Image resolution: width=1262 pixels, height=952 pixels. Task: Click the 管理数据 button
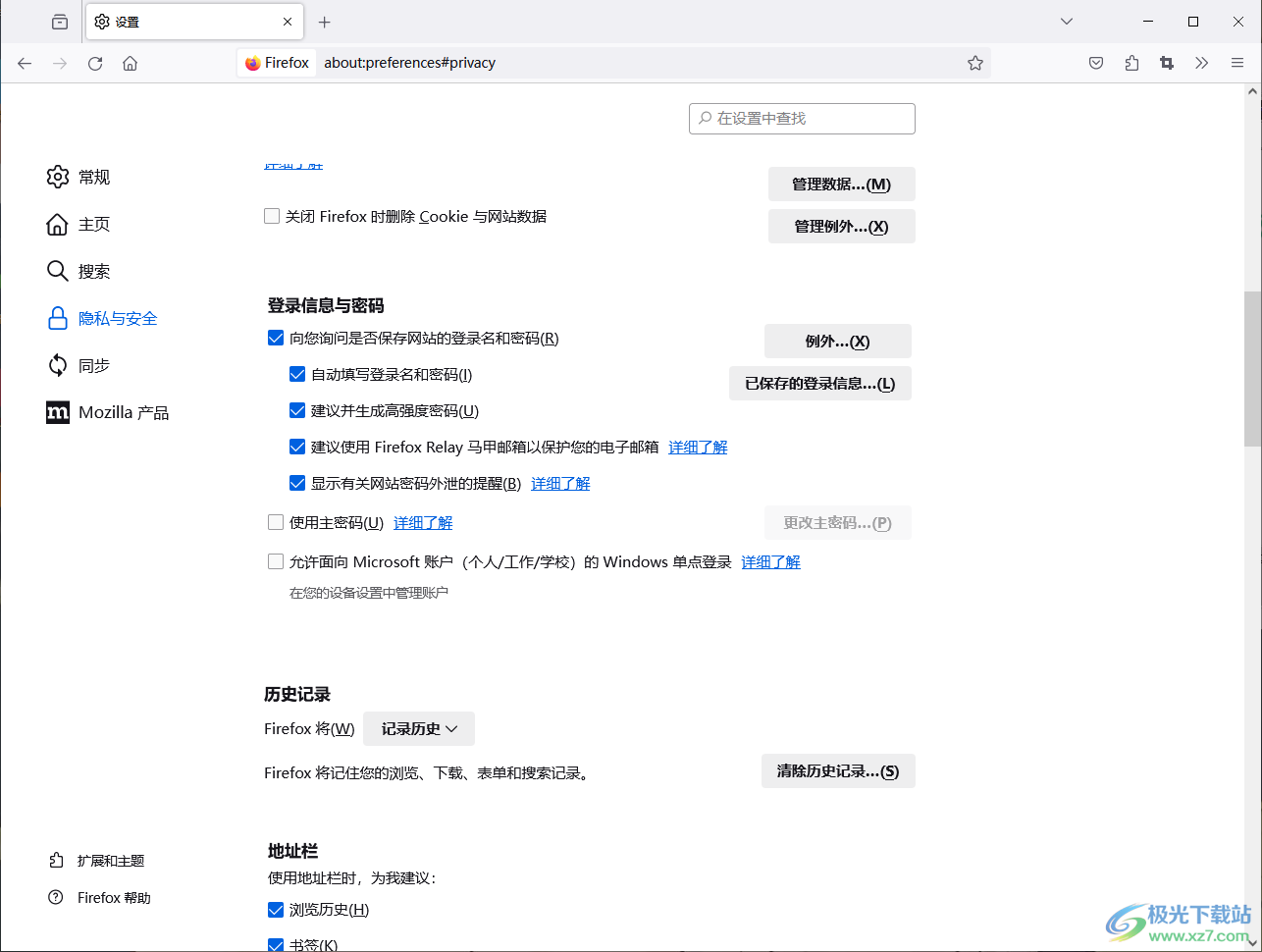pyautogui.click(x=841, y=185)
